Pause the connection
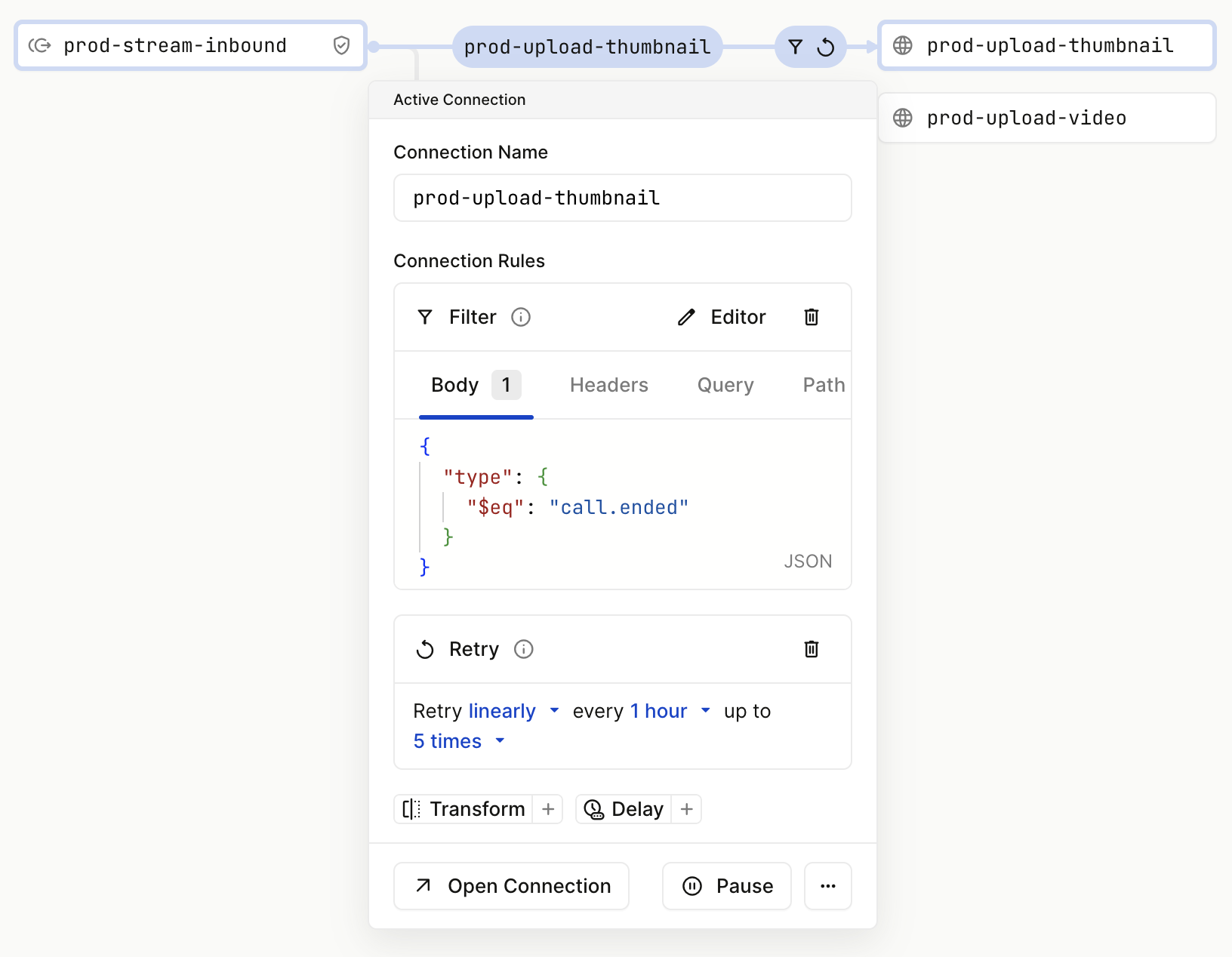The image size is (1232, 957). 727,886
